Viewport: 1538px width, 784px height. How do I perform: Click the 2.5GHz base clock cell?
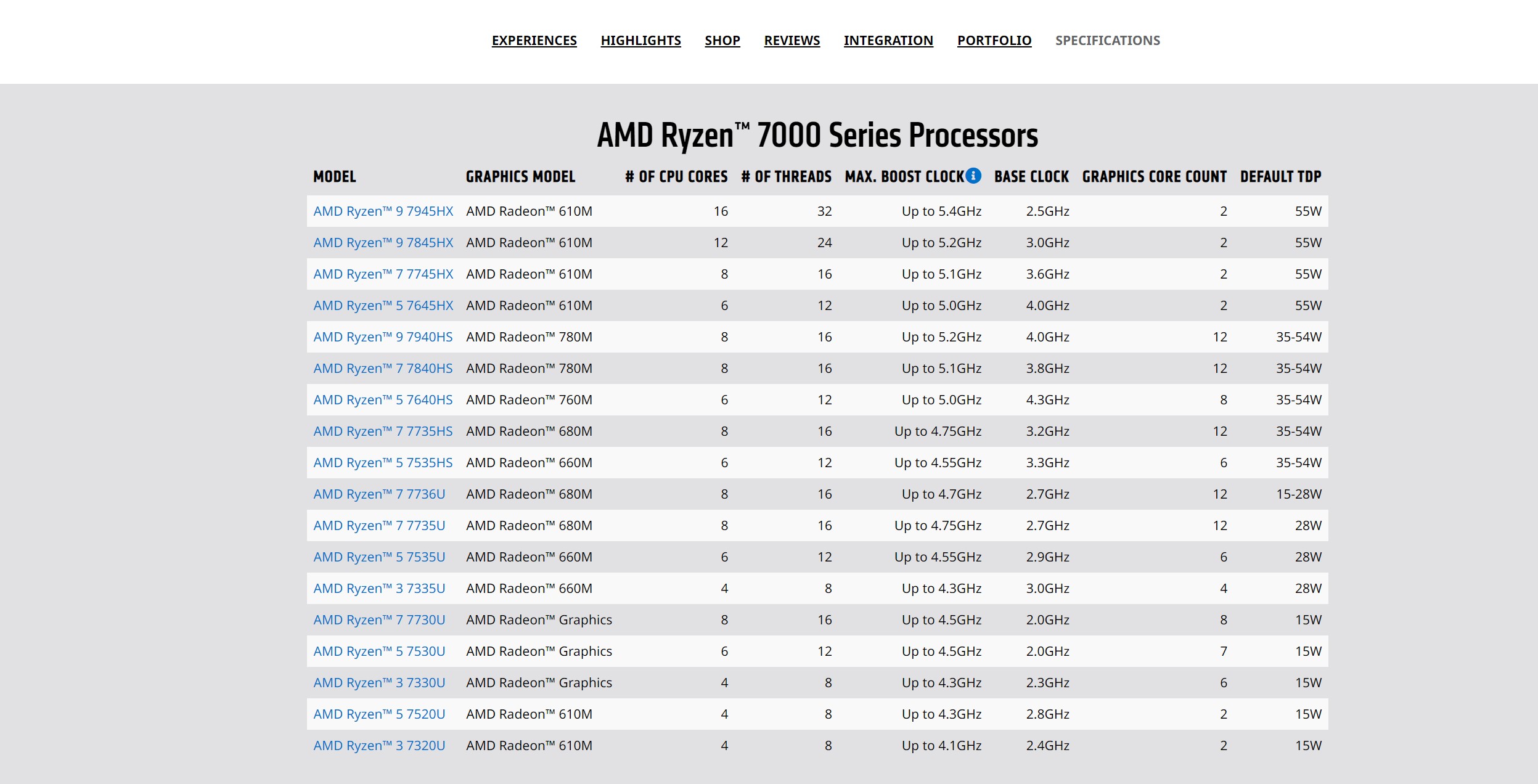(x=1047, y=211)
